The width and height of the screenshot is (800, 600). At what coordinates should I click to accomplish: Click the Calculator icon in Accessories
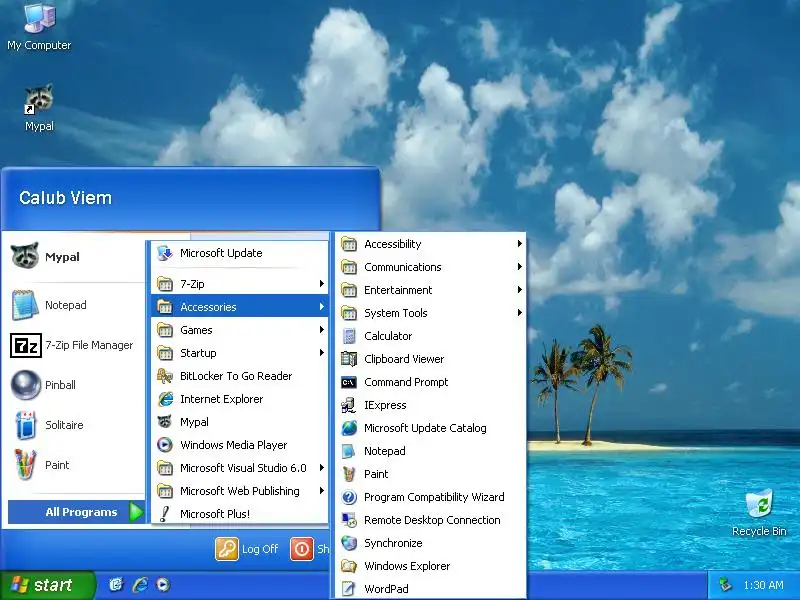point(349,336)
